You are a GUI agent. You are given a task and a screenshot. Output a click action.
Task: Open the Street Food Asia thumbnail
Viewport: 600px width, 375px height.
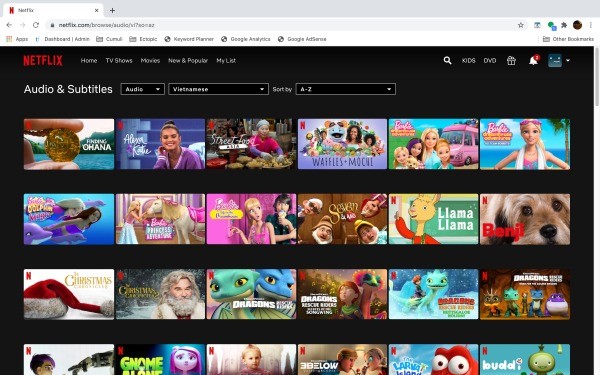point(251,144)
